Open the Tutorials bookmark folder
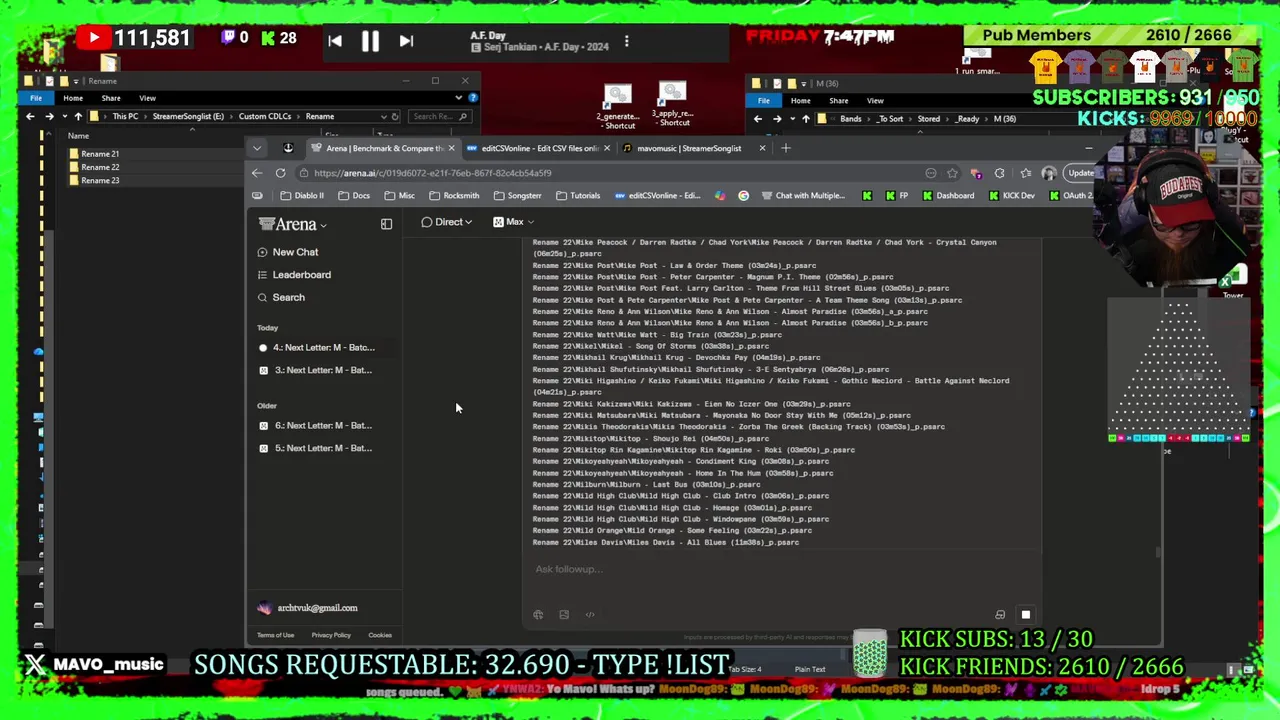 point(579,196)
